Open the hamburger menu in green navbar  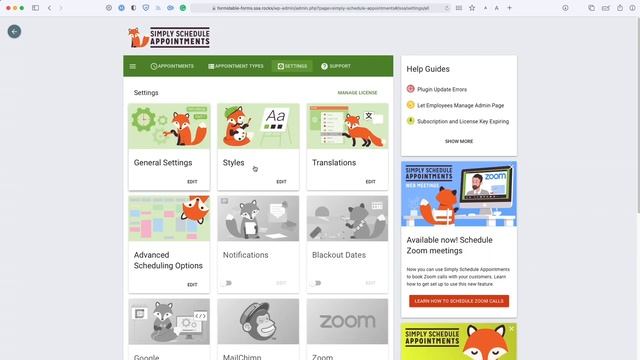point(133,66)
